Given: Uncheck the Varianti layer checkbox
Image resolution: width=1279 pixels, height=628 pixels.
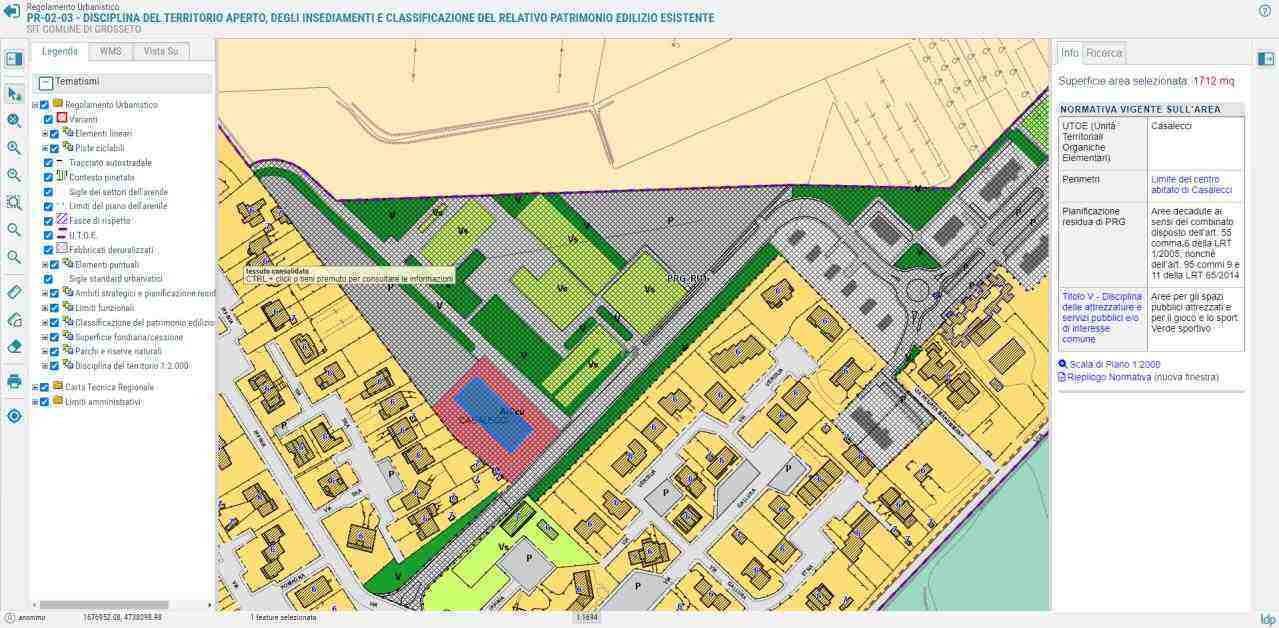Looking at the screenshot, I should [49, 119].
